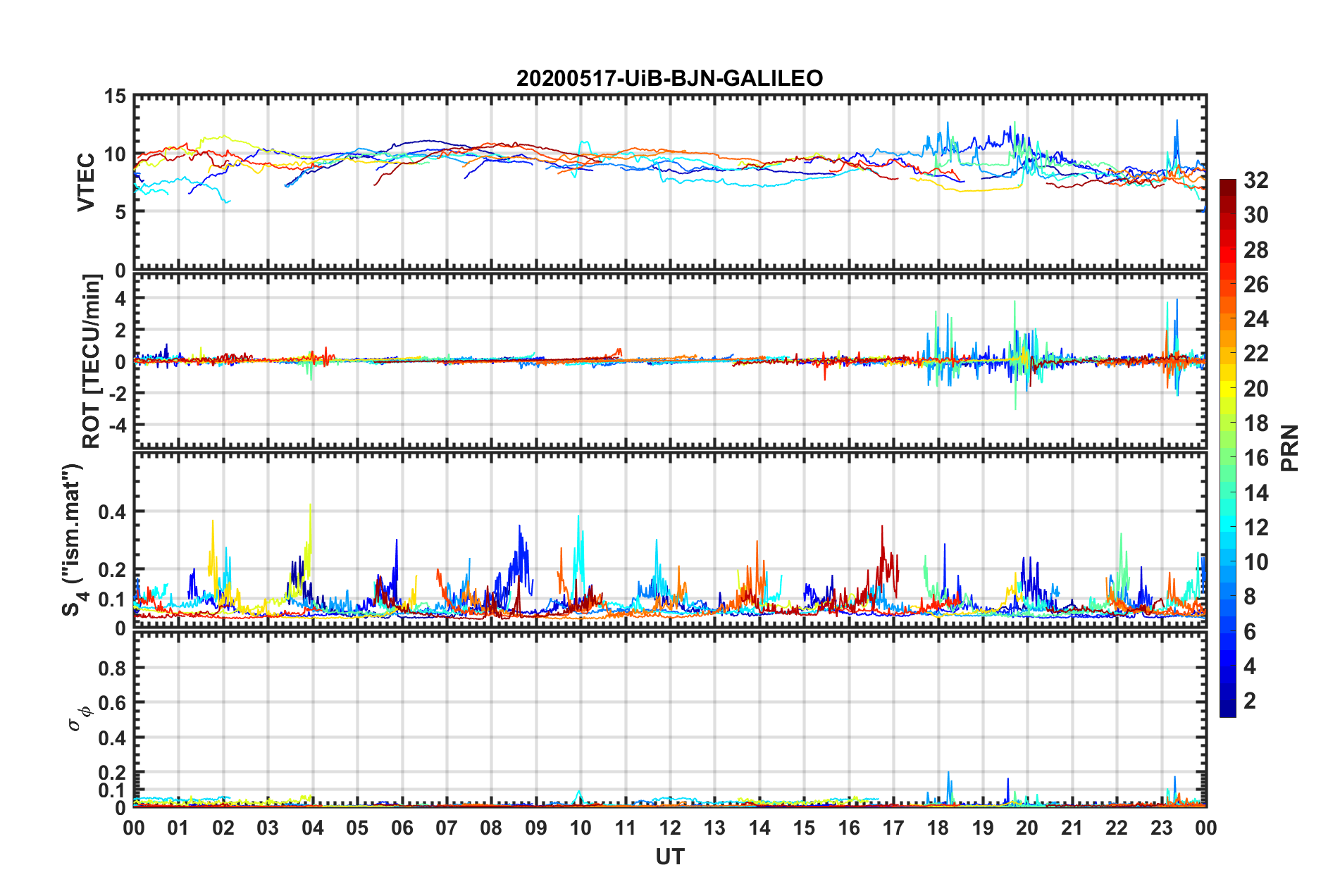Click the UT x-axis label
1340x896 pixels.
[x=669, y=857]
